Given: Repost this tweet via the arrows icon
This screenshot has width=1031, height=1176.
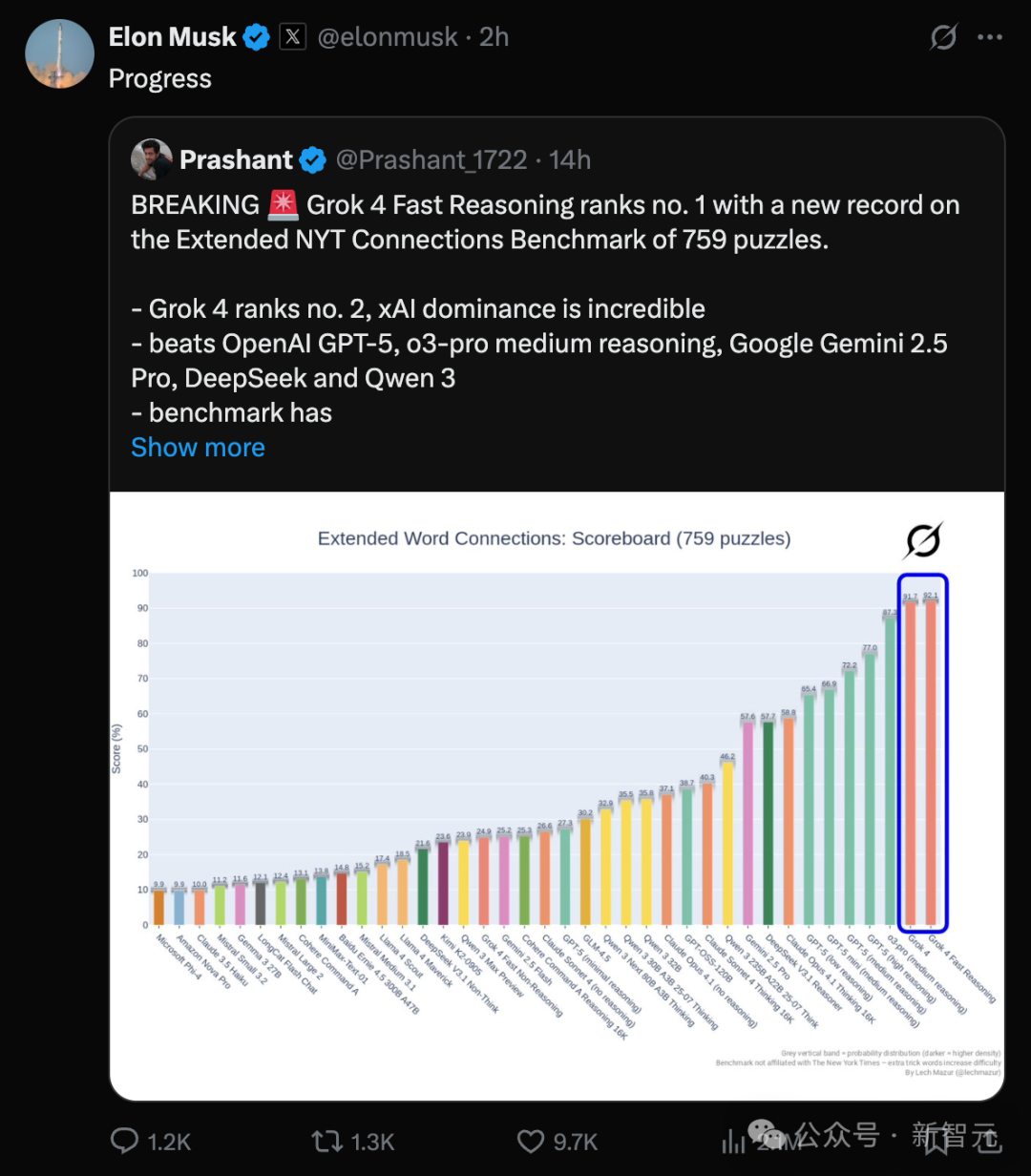Looking at the screenshot, I should [325, 1140].
